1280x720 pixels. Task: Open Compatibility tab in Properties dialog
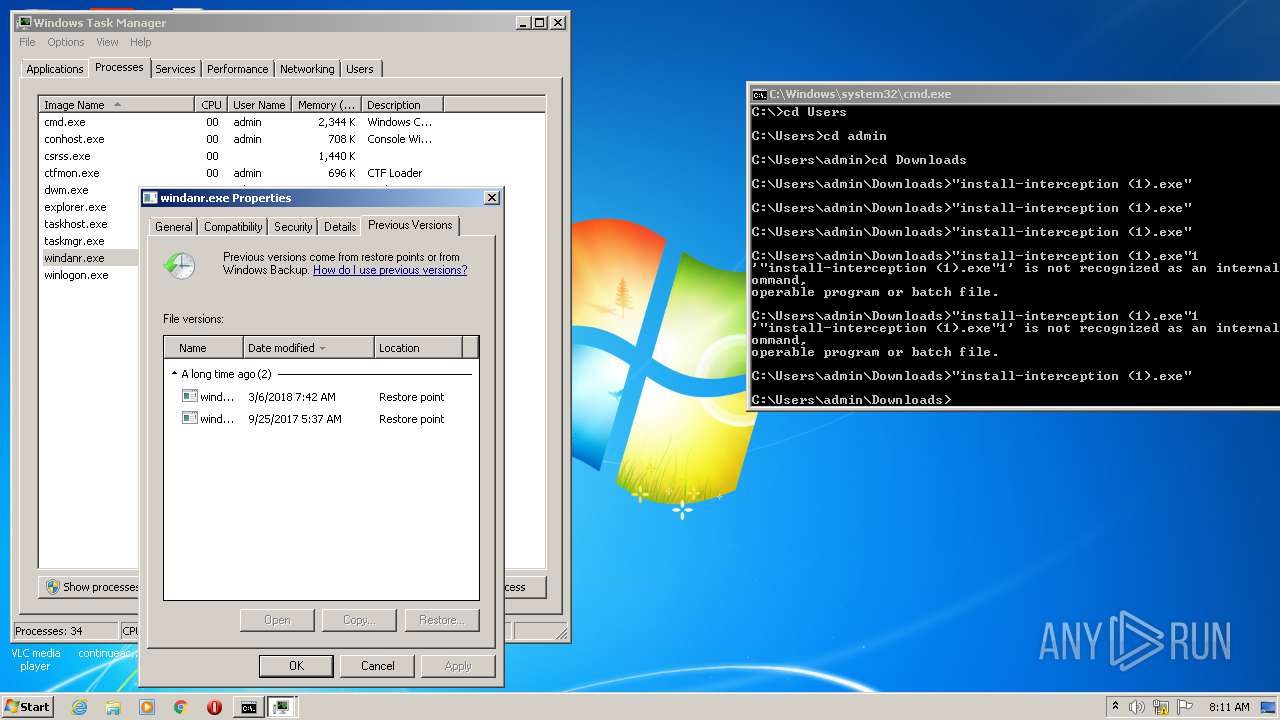click(x=233, y=227)
